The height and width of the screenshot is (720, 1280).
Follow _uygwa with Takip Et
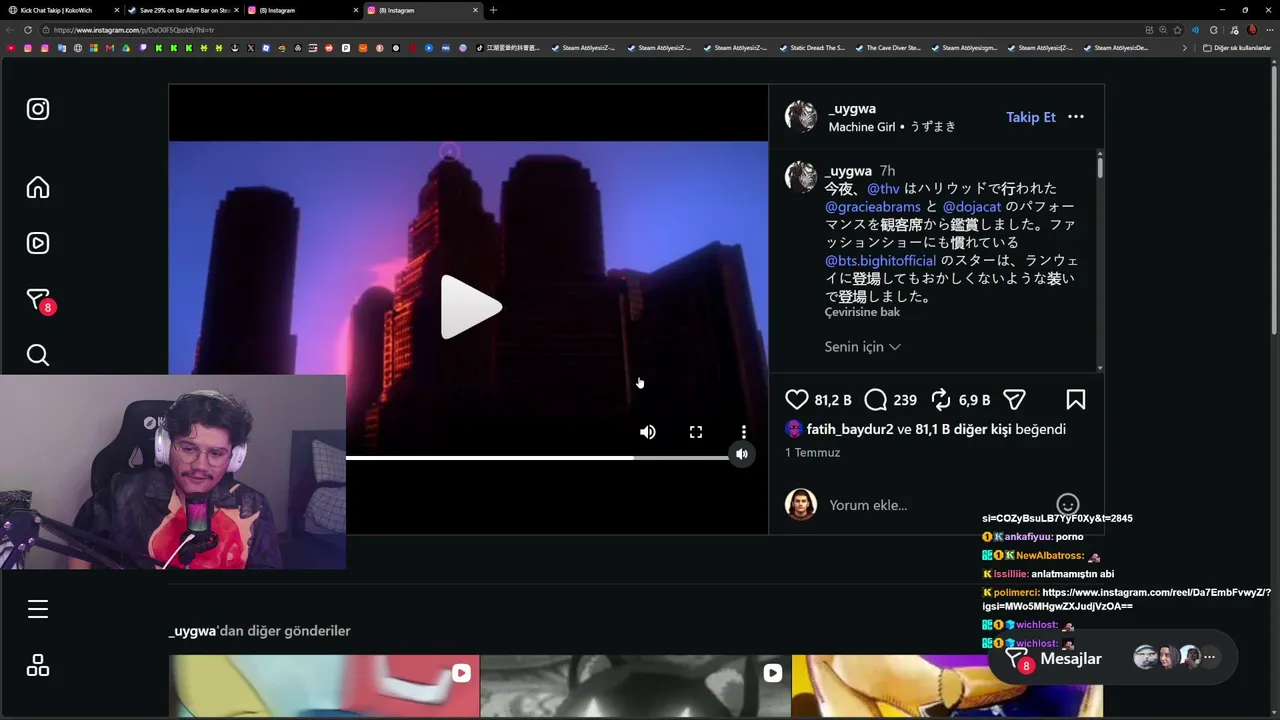[1031, 117]
